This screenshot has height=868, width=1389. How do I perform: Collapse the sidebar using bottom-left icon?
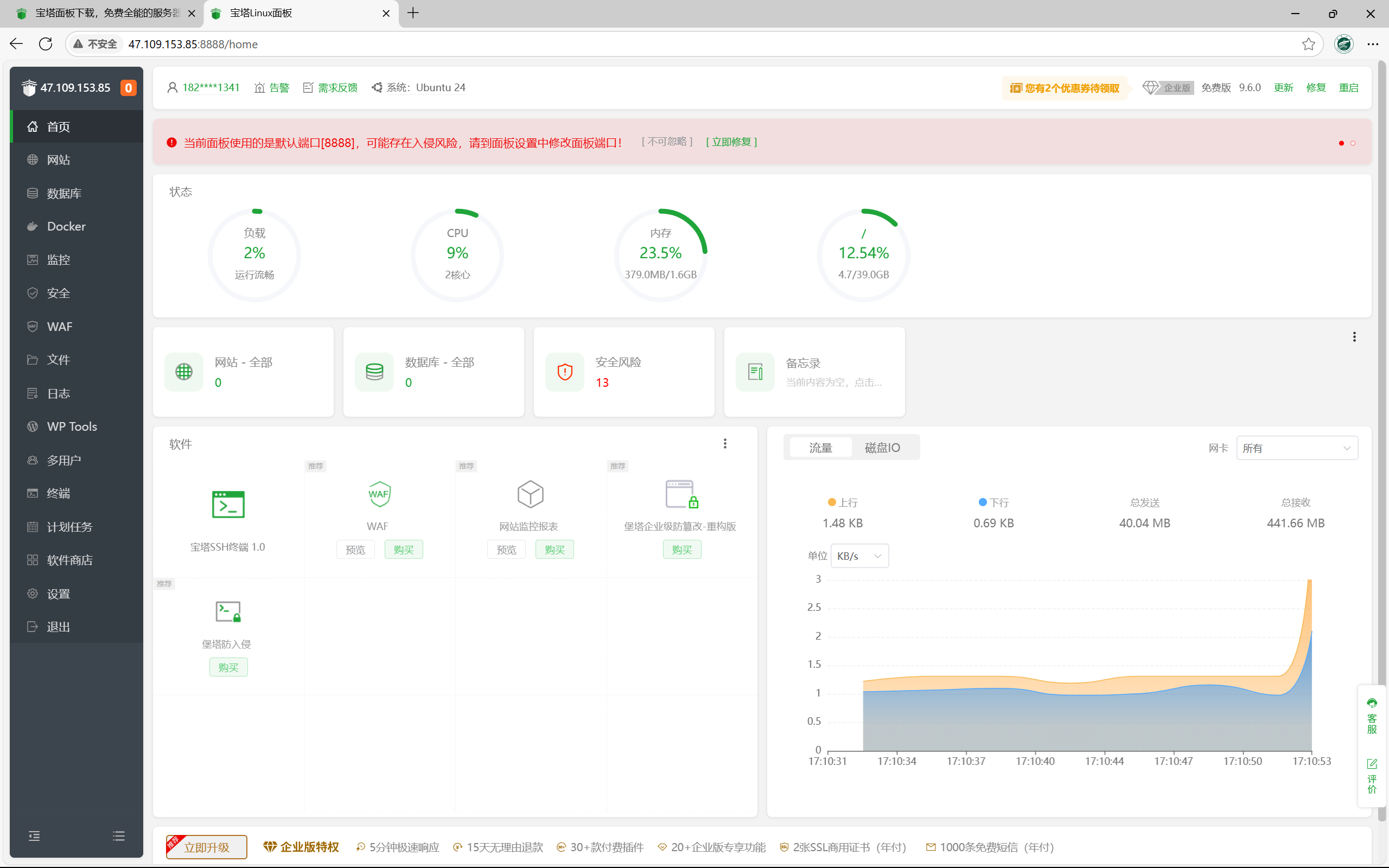(x=34, y=836)
